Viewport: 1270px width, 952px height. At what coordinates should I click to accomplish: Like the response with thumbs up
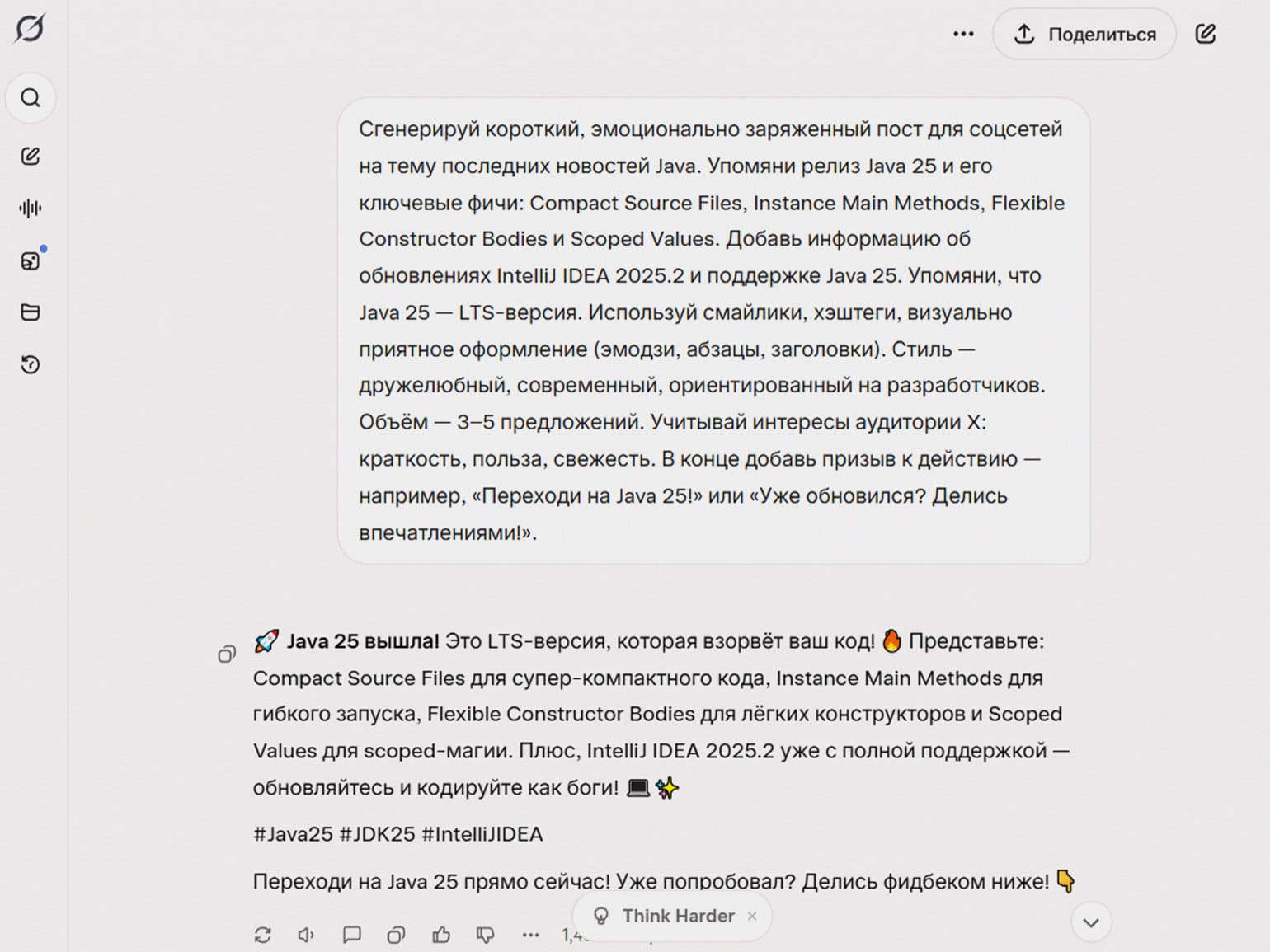click(x=441, y=935)
